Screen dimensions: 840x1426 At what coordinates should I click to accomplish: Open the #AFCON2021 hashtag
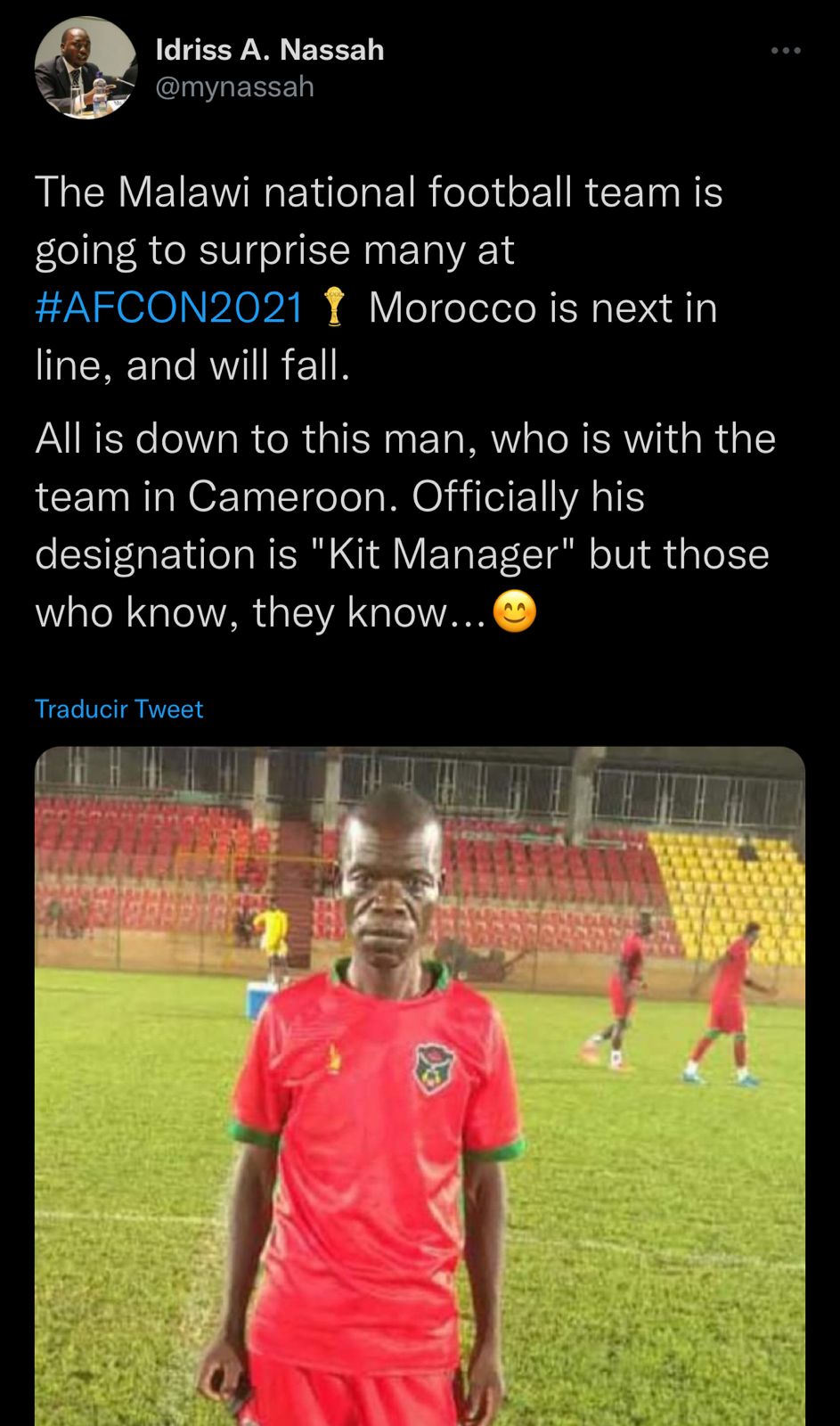[x=169, y=308]
